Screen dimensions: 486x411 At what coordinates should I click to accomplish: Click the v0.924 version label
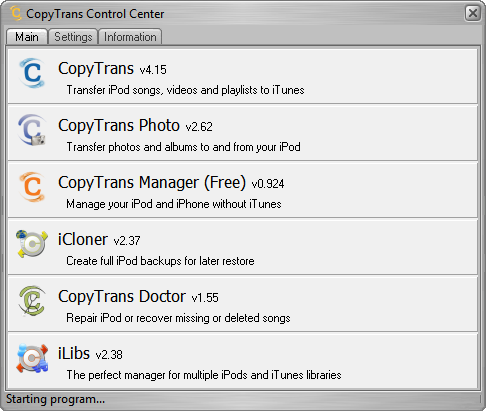(268, 184)
